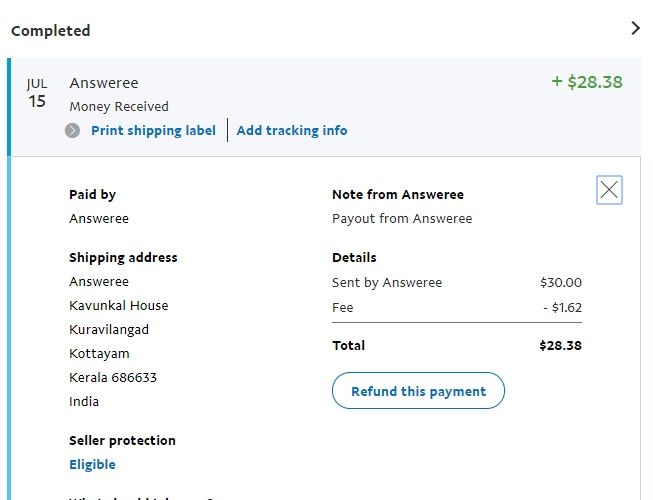
Task: Open the Print shipping label link
Action: tap(153, 131)
